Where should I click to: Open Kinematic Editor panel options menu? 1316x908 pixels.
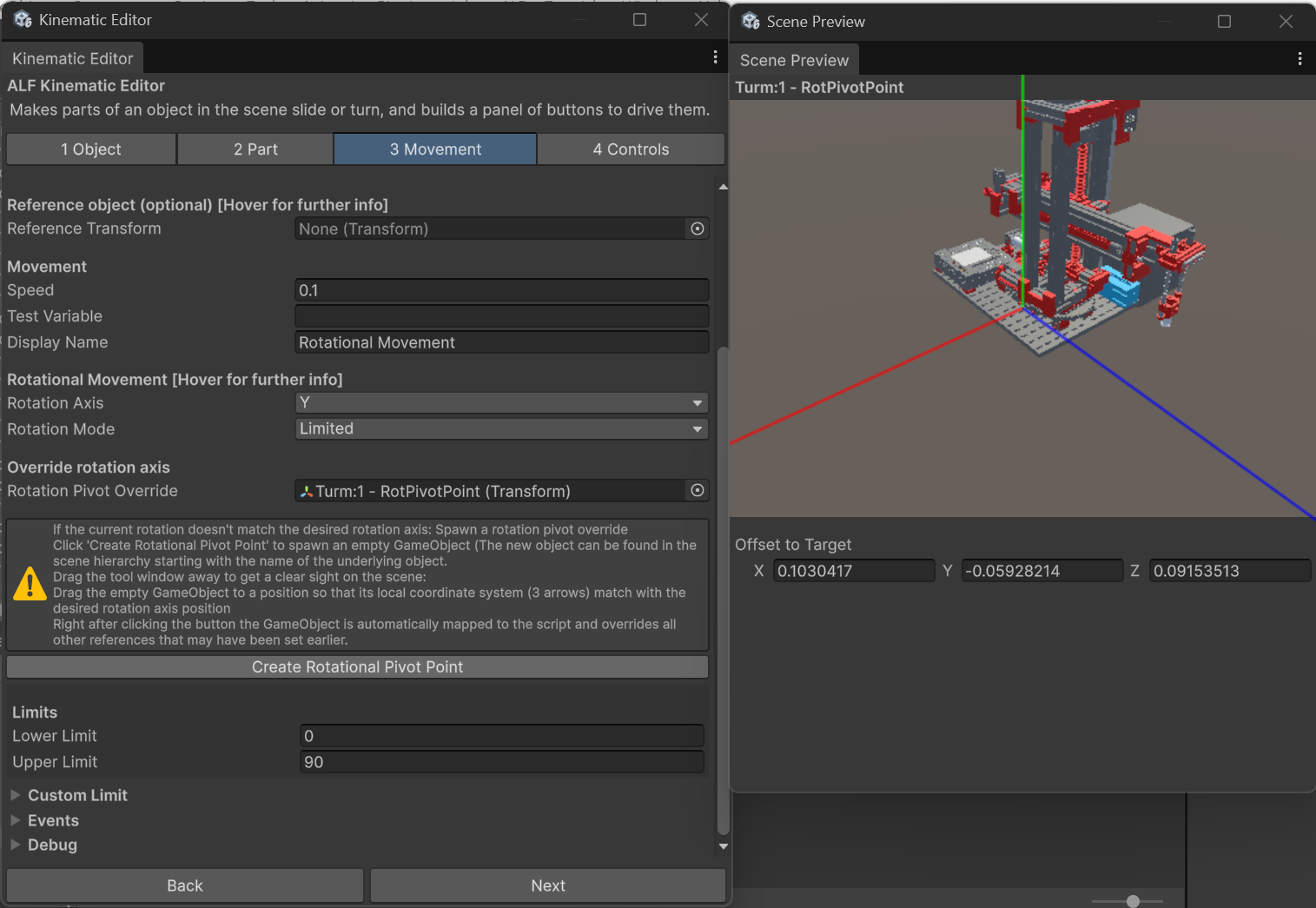715,57
